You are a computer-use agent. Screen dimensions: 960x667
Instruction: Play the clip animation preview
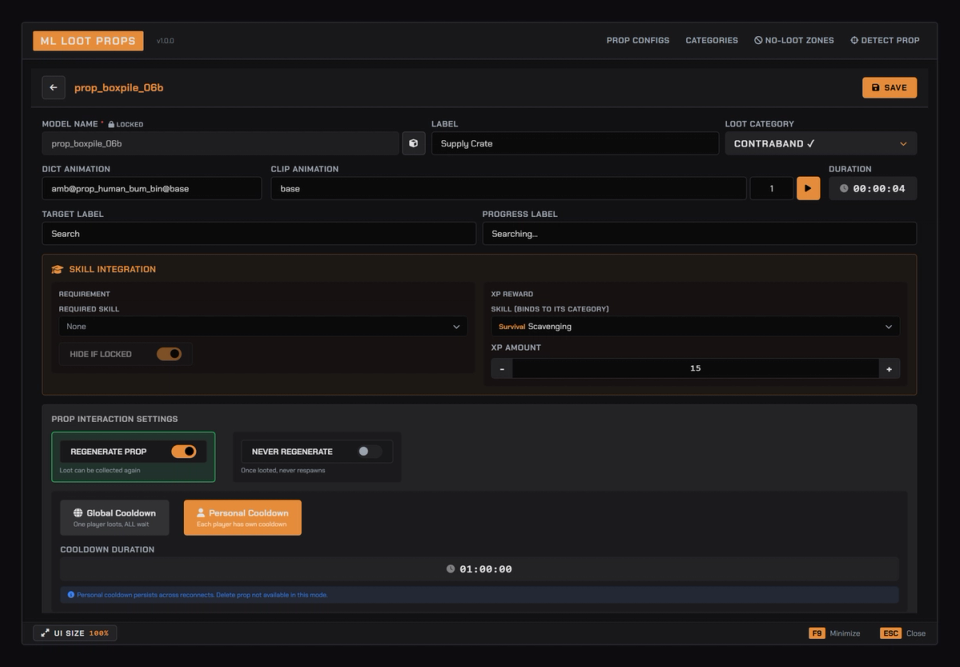point(808,189)
